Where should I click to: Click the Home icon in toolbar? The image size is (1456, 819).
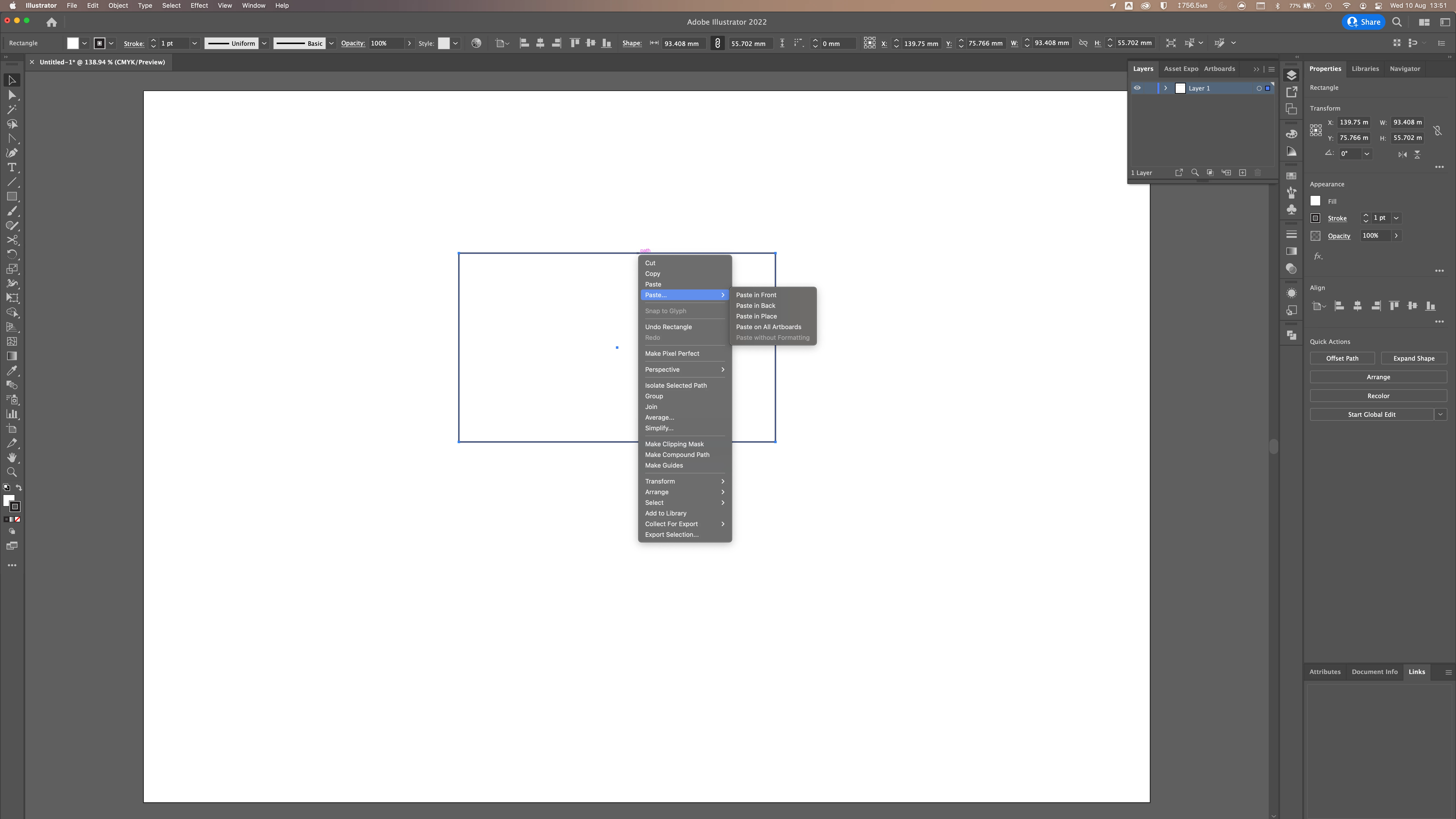(52, 22)
